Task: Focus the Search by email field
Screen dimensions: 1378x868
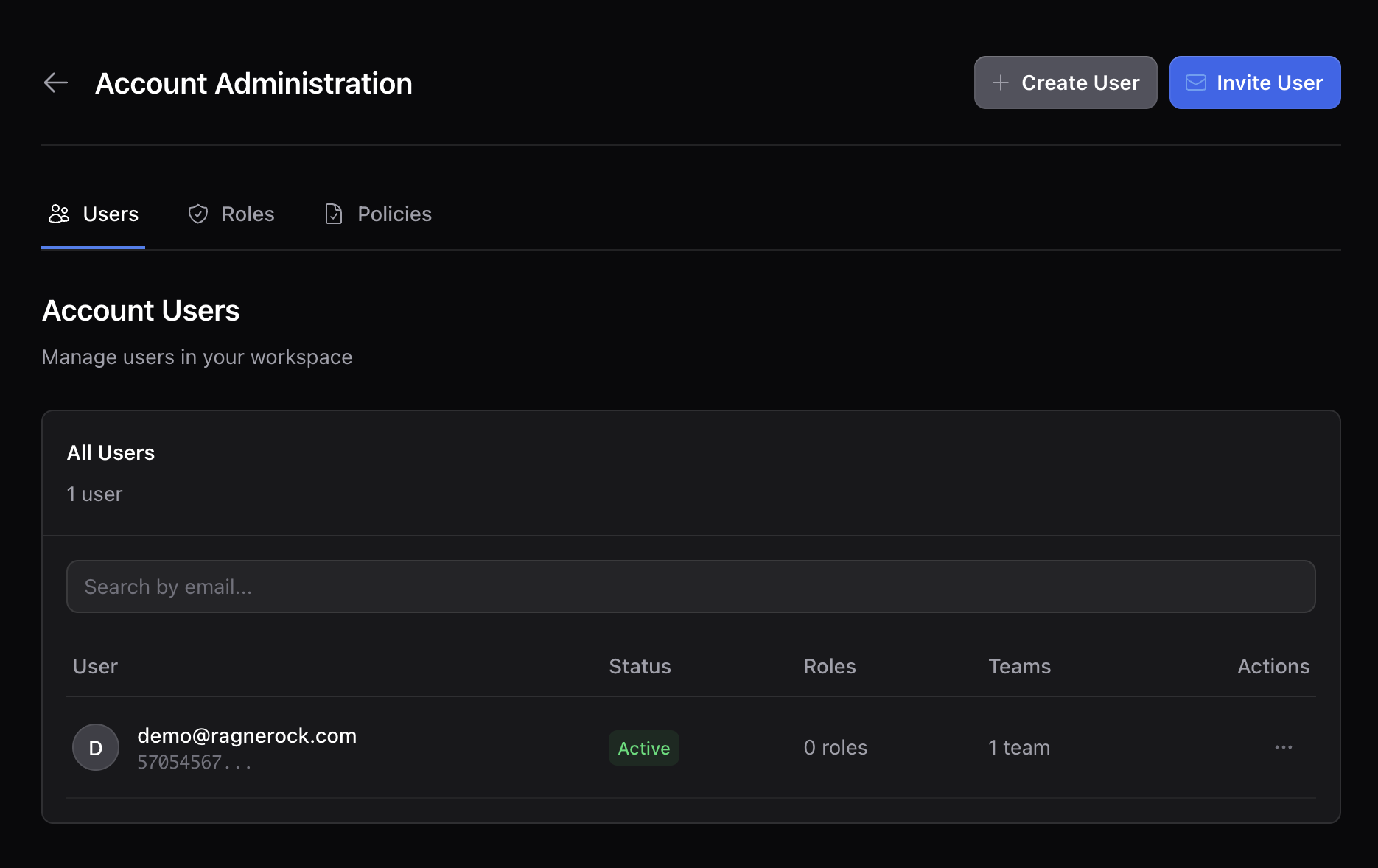Action: pyautogui.click(x=691, y=587)
